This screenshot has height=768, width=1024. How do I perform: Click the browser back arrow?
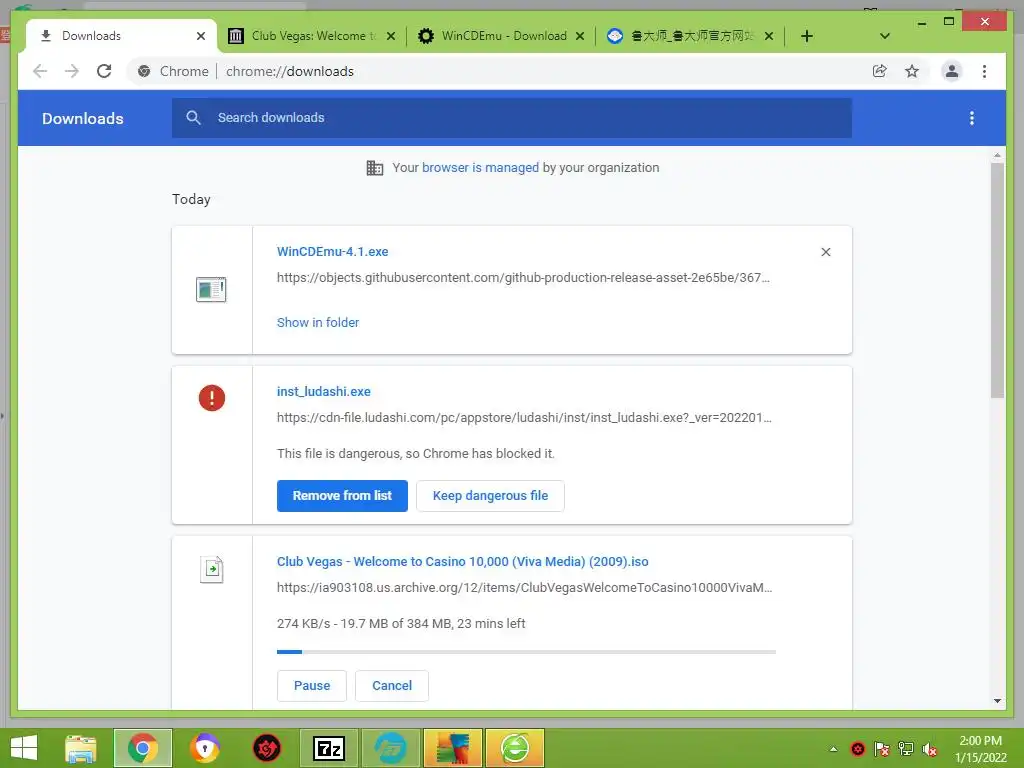coord(40,71)
